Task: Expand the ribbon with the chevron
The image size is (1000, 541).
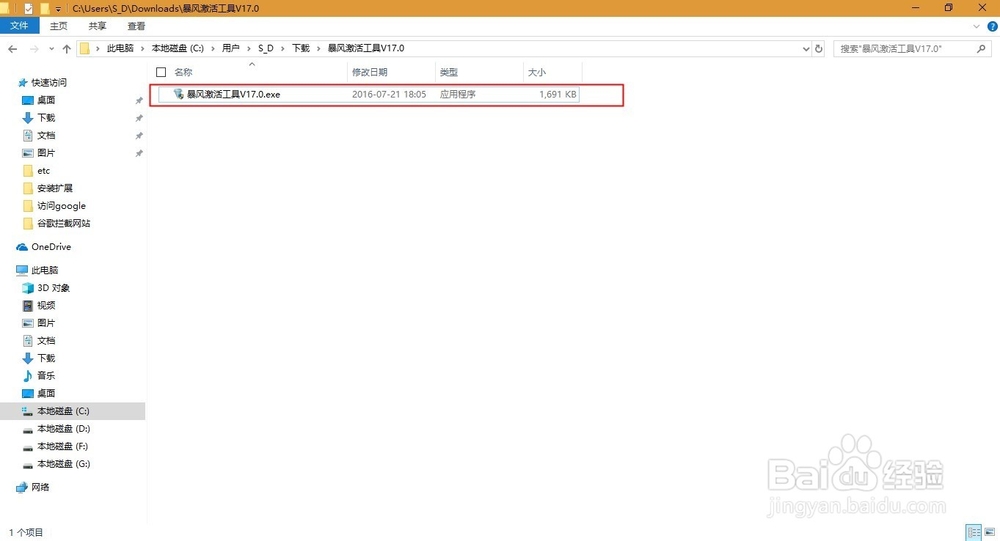Action: coord(976,26)
